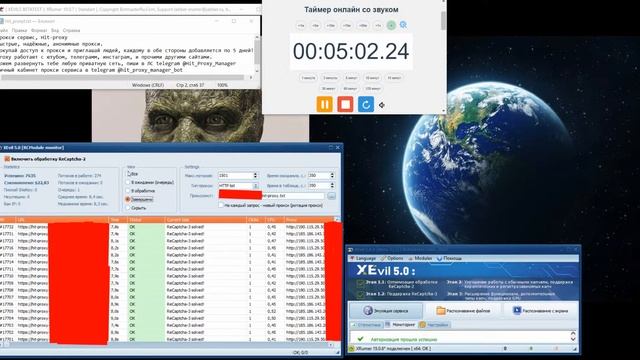Pause the online timer
This screenshot has width=640, height=360.
click(325, 104)
